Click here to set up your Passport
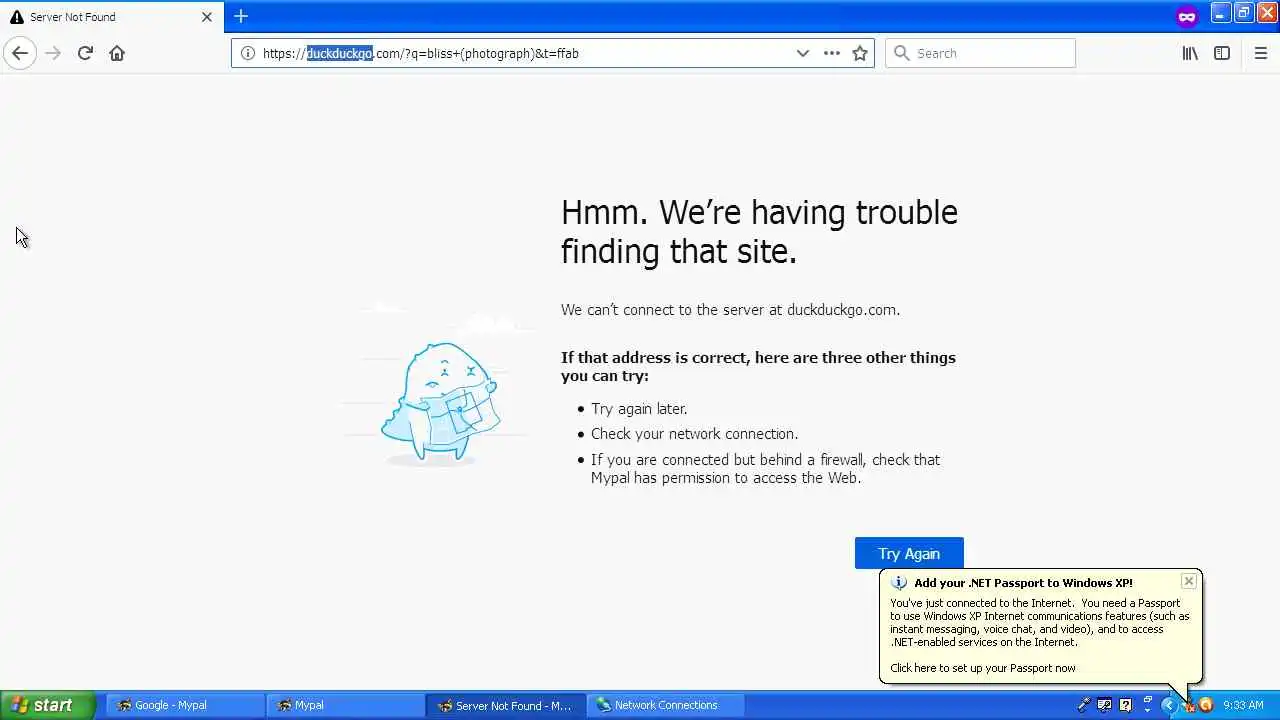The image size is (1280, 720). tap(983, 668)
